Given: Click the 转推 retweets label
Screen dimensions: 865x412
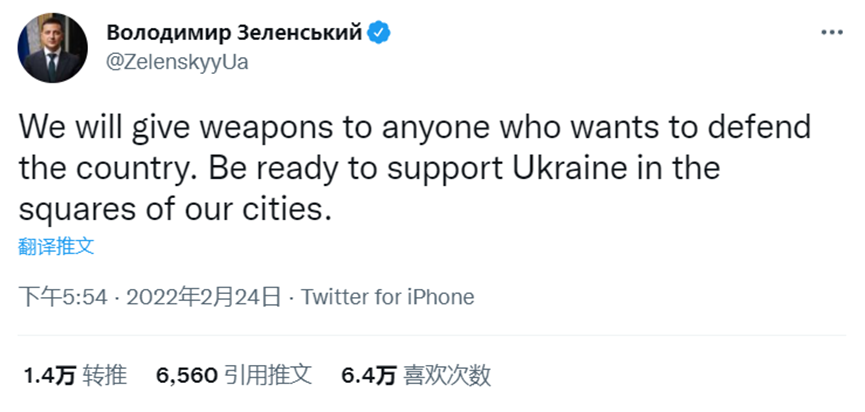Looking at the screenshot, I should pyautogui.click(x=105, y=376).
